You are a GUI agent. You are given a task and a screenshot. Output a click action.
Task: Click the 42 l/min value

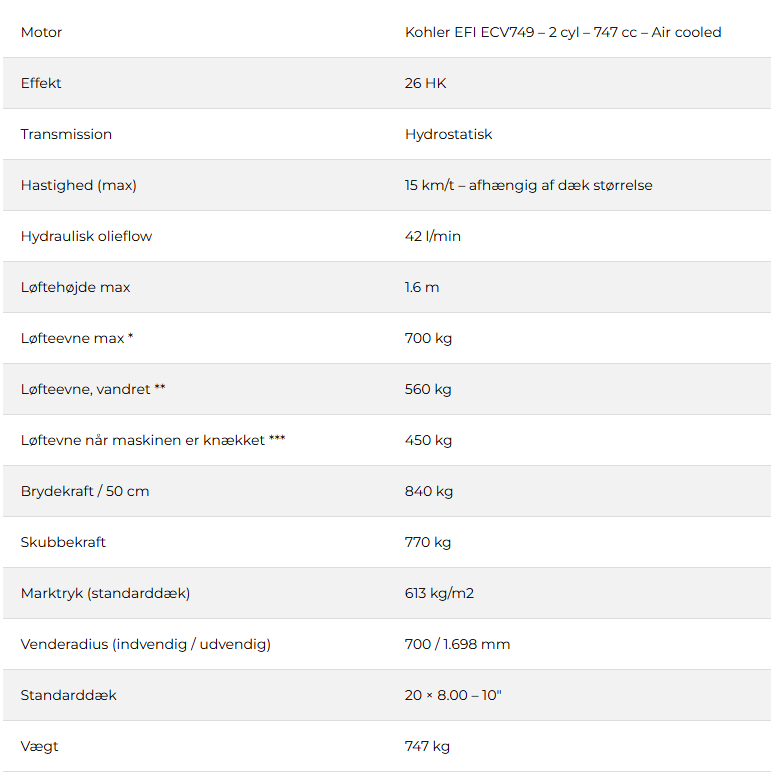[x=432, y=236]
